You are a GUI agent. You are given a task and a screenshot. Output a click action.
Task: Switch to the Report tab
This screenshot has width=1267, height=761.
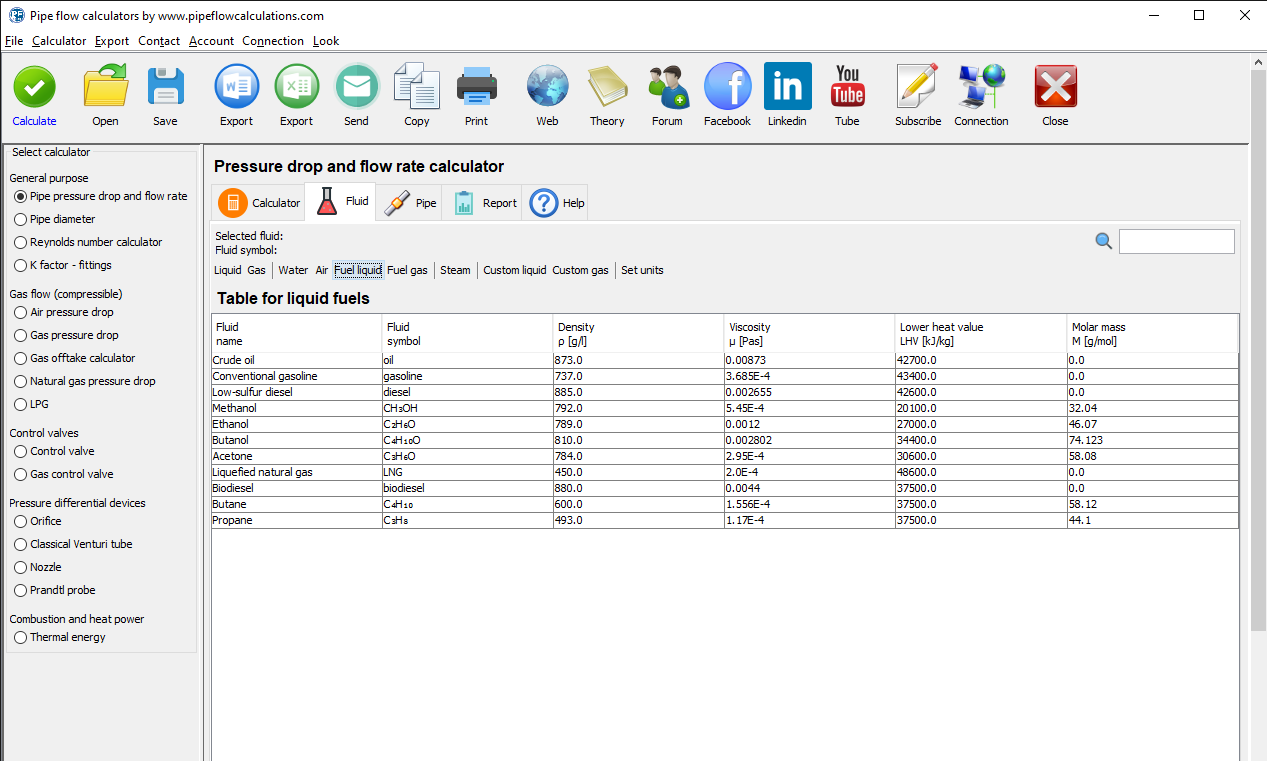pos(485,202)
